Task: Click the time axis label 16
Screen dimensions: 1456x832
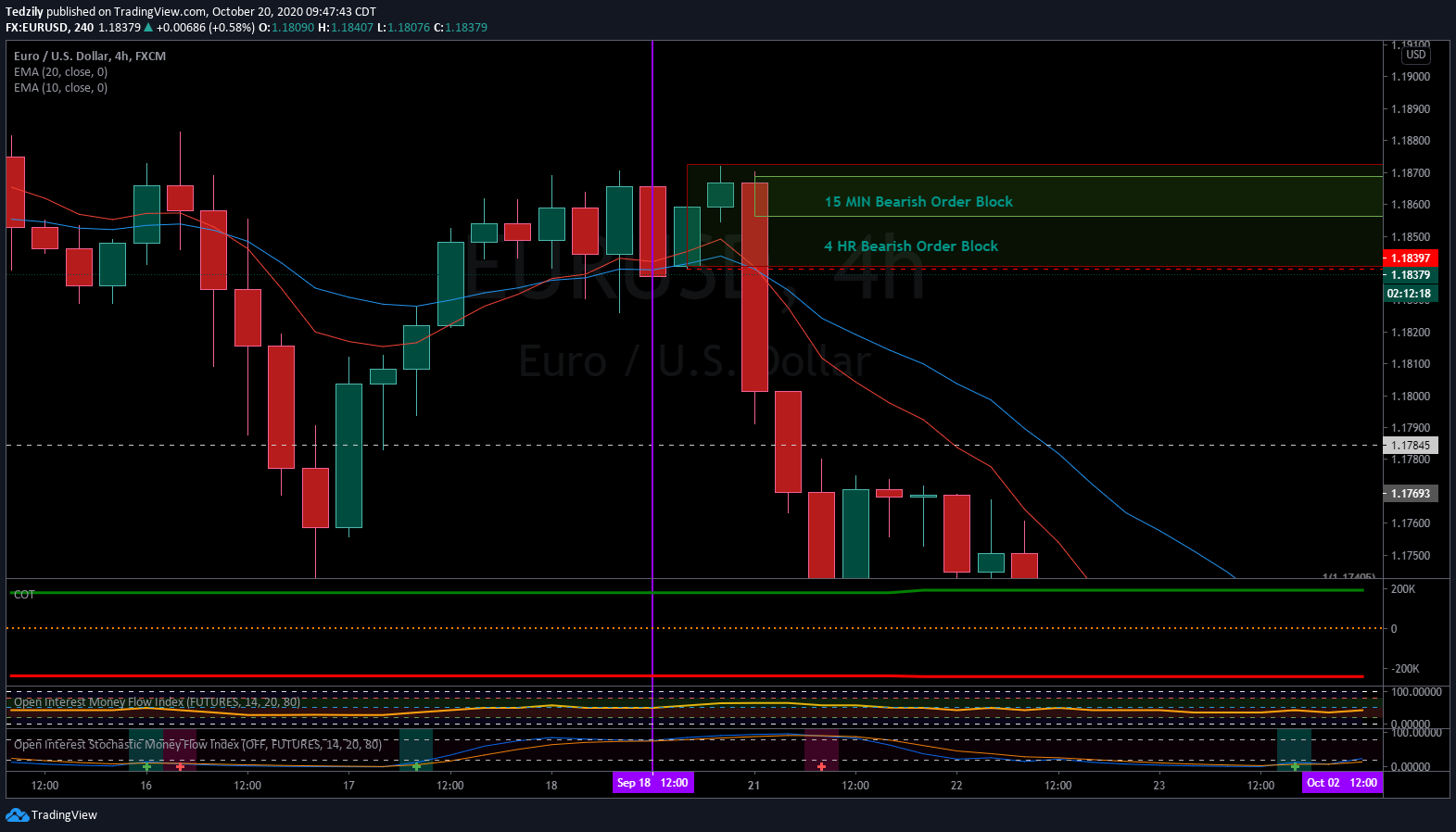Action: point(146,786)
